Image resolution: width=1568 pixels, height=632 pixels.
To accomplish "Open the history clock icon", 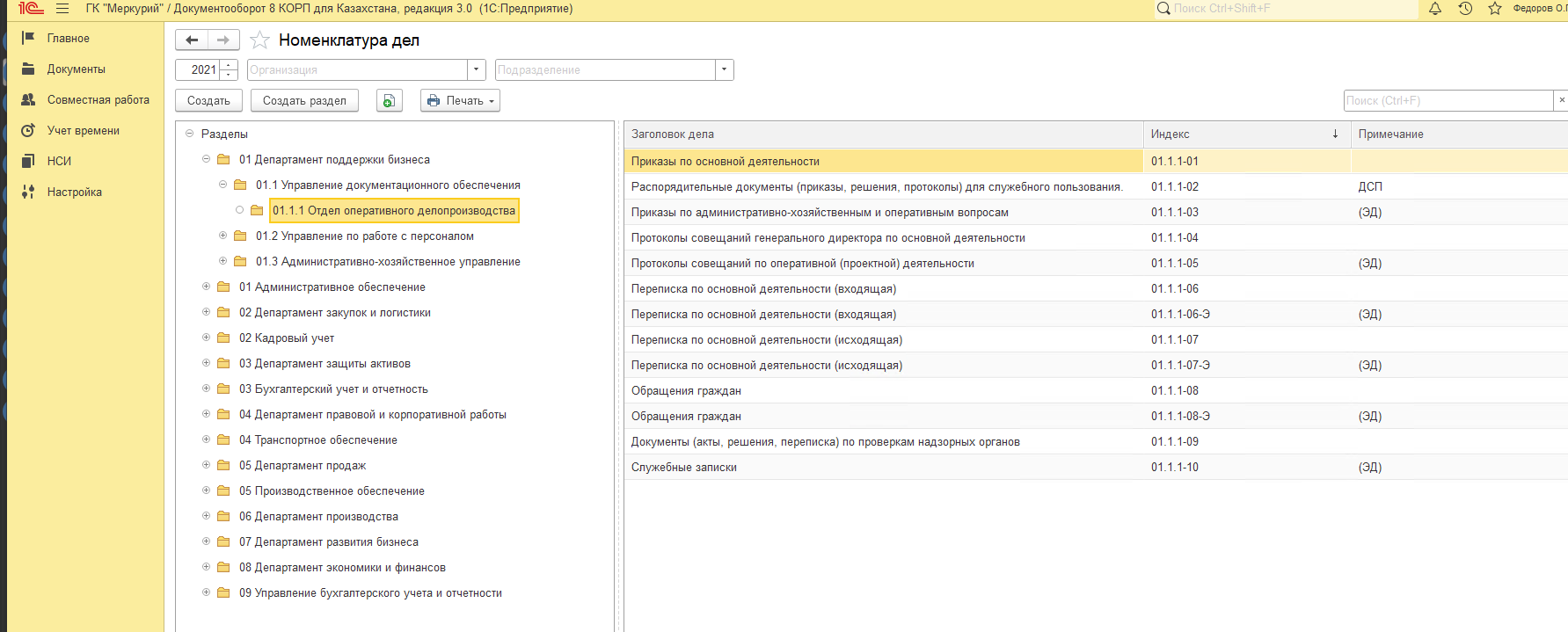I will click(1465, 9).
